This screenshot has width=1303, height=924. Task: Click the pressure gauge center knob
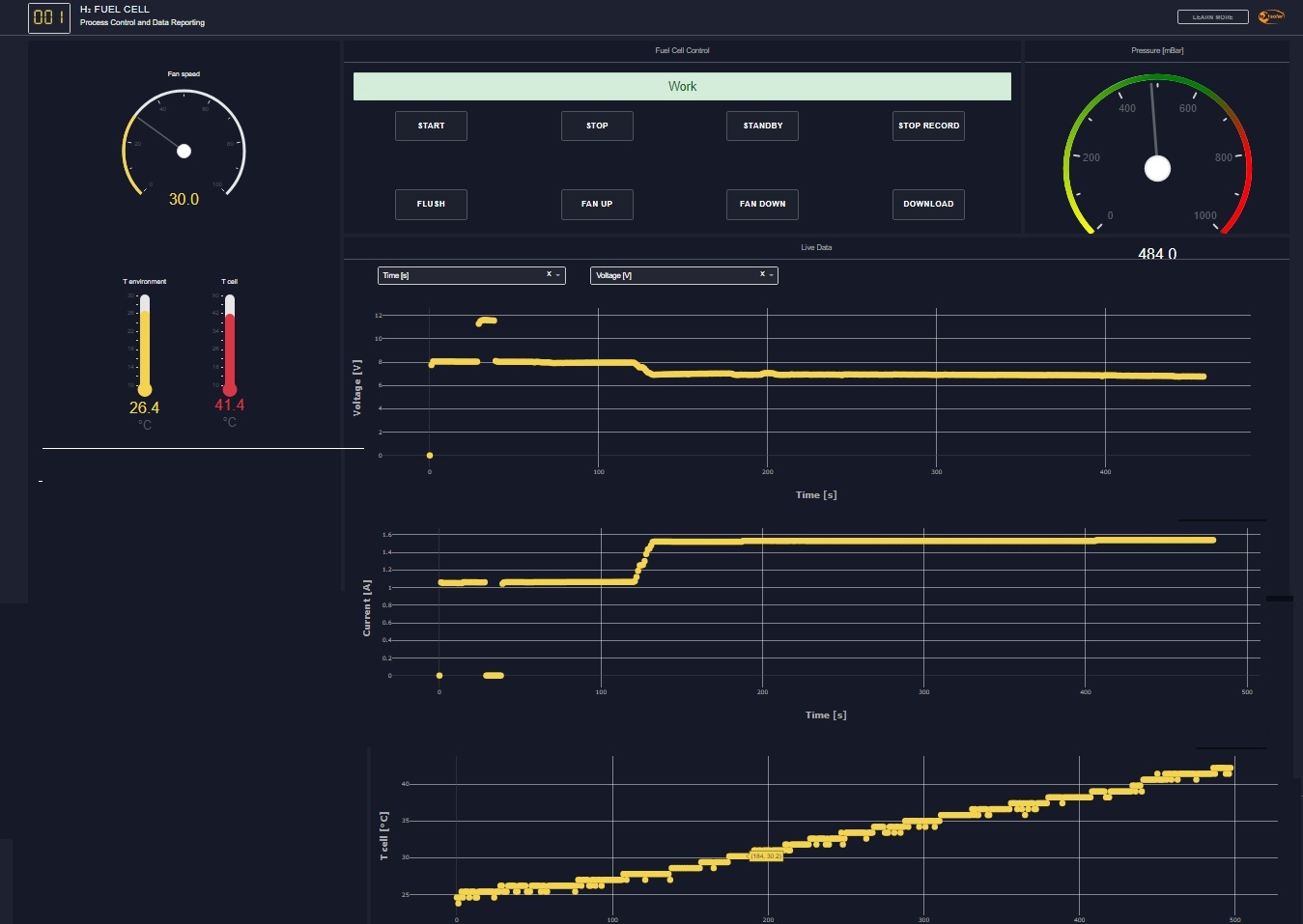(1157, 168)
